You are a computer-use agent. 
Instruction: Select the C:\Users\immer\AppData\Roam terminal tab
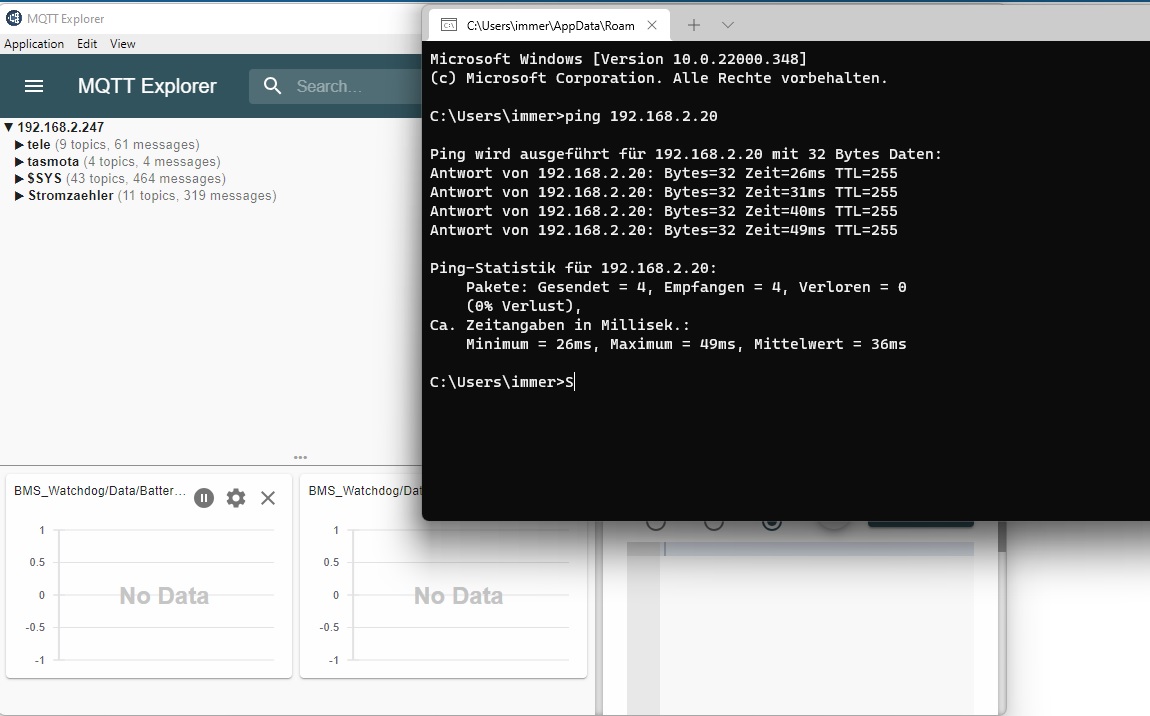(x=550, y=25)
